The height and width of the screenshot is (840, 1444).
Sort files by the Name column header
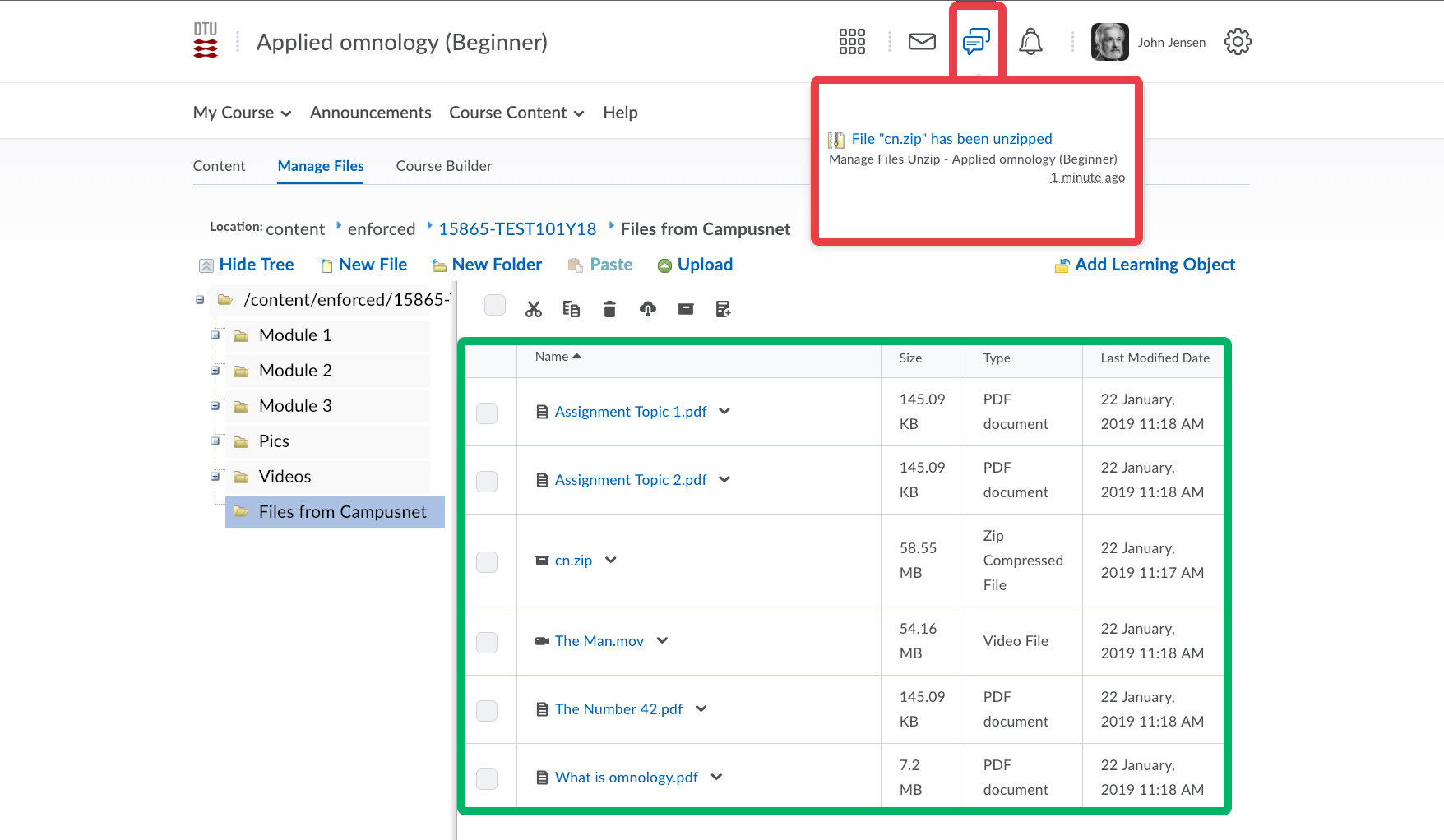click(552, 357)
